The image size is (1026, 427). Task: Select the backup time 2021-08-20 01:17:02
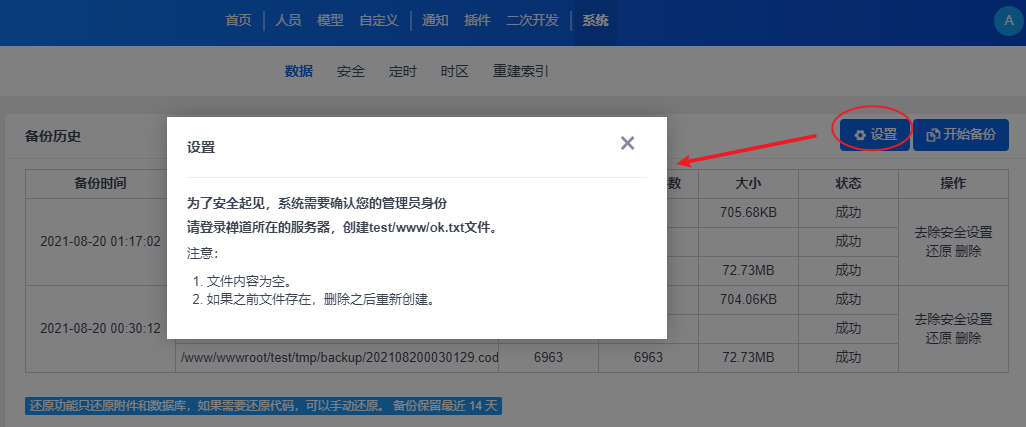[100, 241]
